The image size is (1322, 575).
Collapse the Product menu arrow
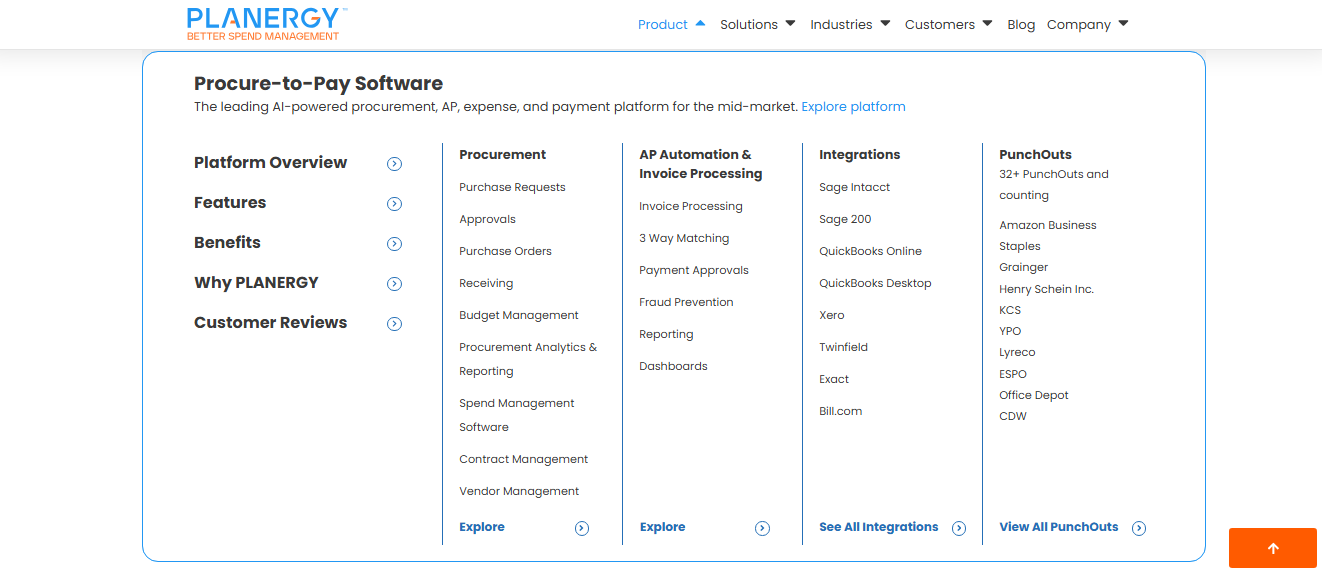click(x=700, y=23)
